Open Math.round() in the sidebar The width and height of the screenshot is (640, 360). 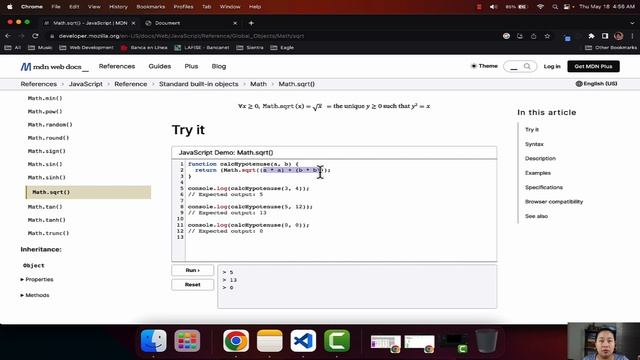point(48,138)
